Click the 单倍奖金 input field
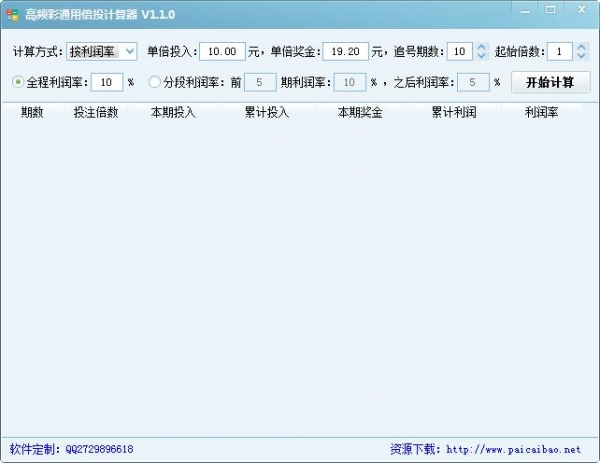Screen dimensions: 600x463 [x=346, y=51]
